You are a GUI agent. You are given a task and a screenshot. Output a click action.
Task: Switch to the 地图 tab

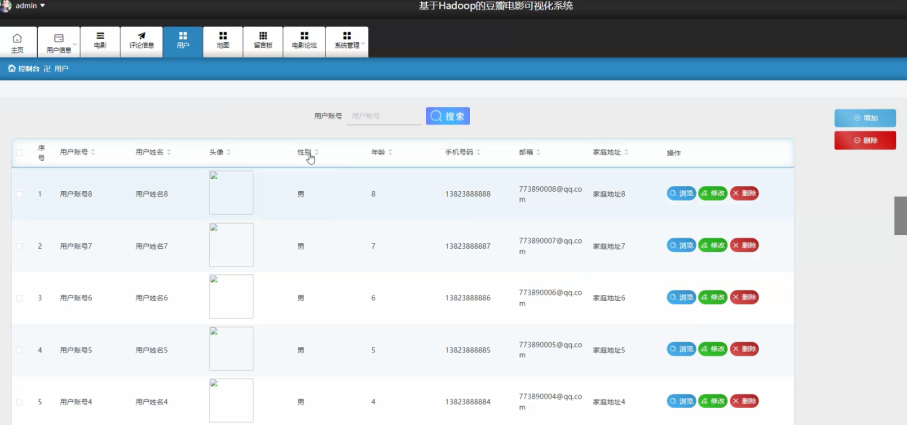pyautogui.click(x=223, y=42)
